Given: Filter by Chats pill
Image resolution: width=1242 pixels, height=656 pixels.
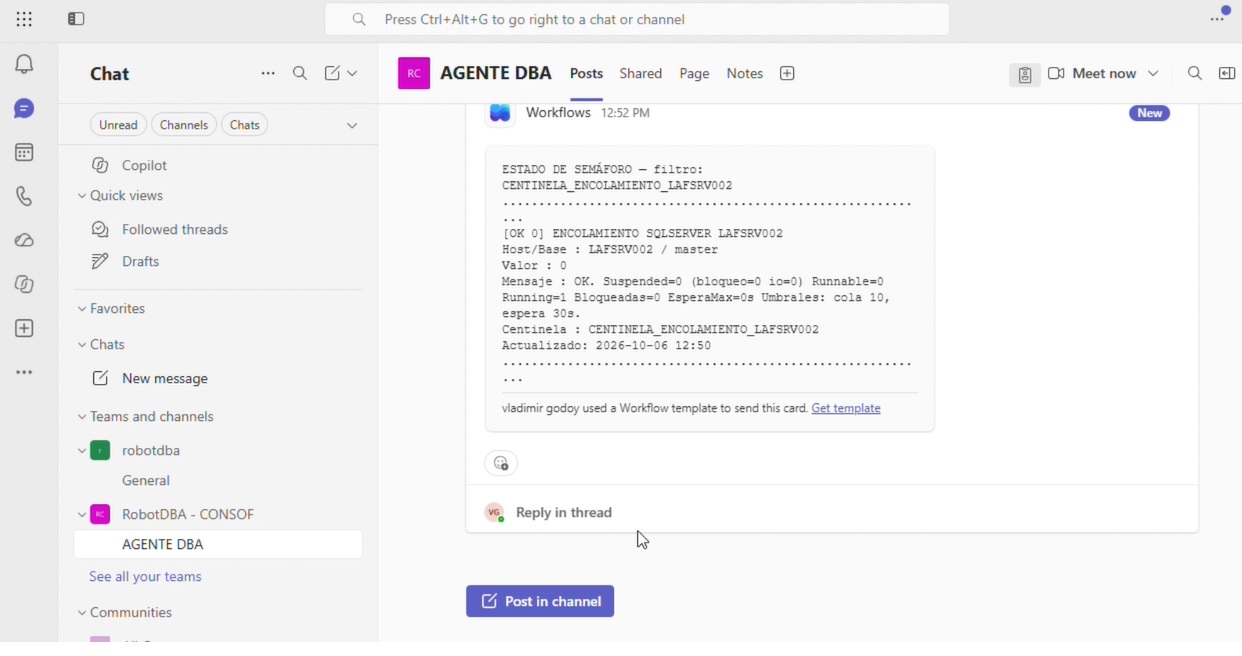Looking at the screenshot, I should pos(245,125).
